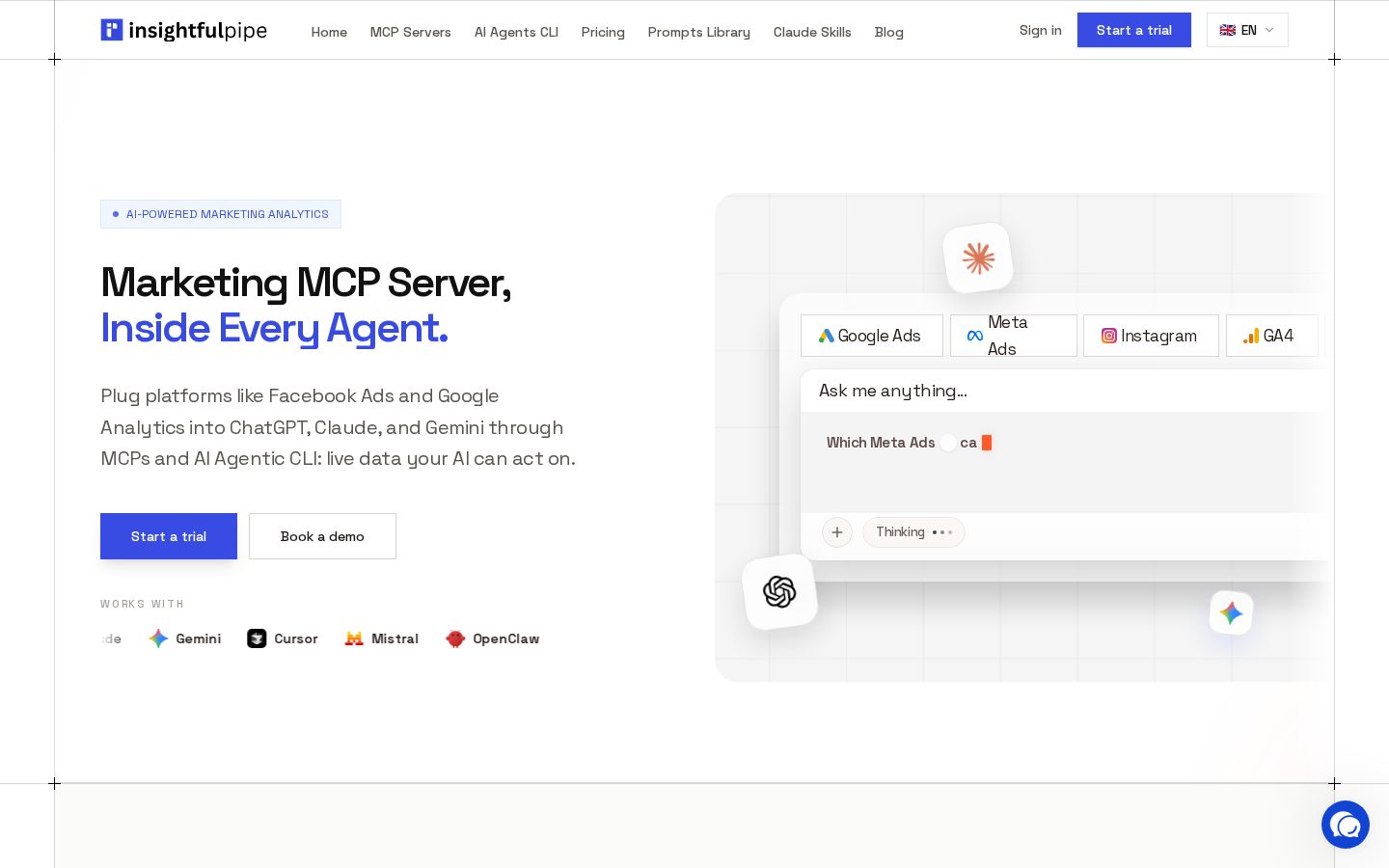Click the Ask me anything input field
The image size is (1389, 868).
pyautogui.click(x=1065, y=391)
